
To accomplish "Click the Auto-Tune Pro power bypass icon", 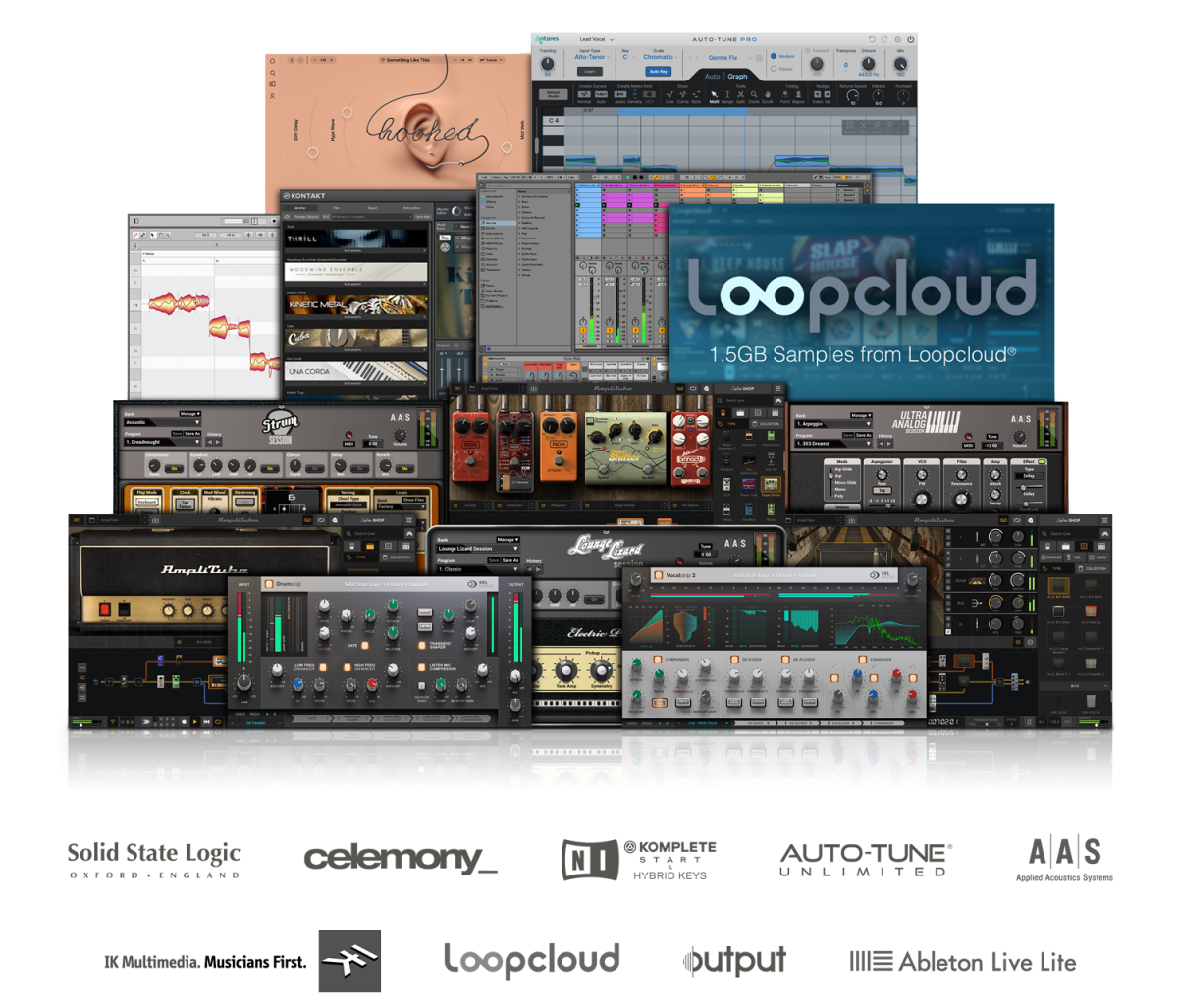I will click(911, 39).
